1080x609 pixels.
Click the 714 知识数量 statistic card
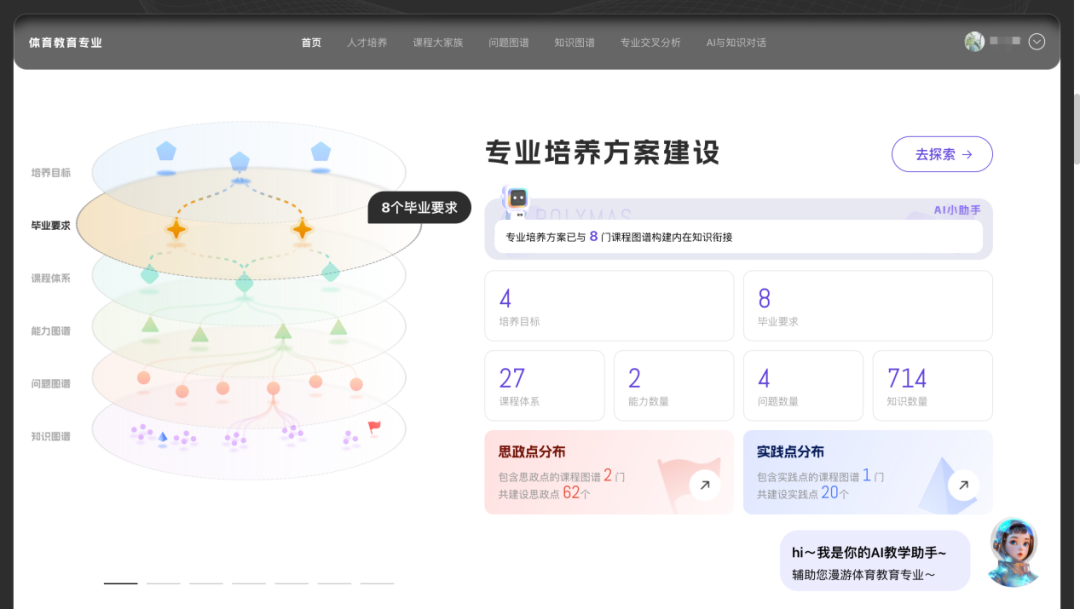(x=932, y=386)
